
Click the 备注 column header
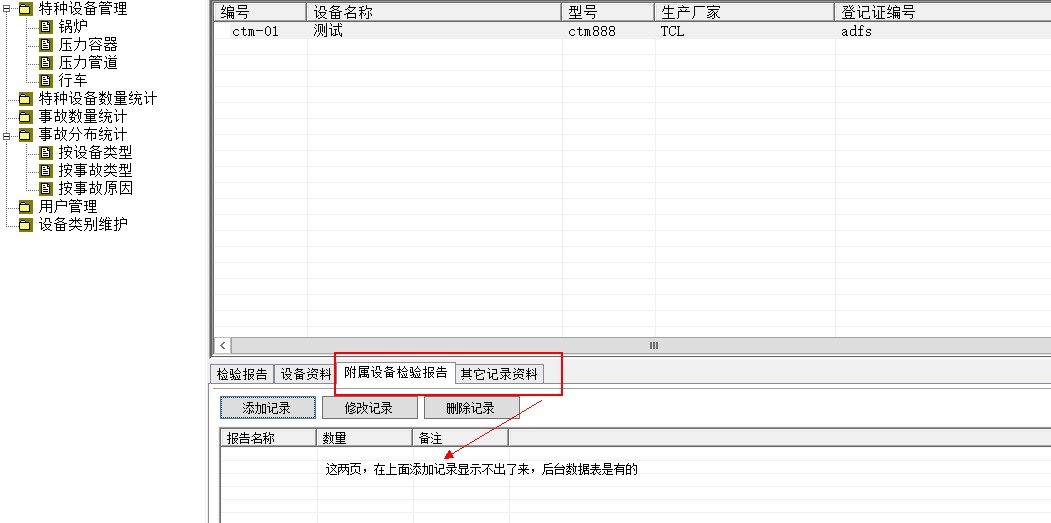point(460,438)
